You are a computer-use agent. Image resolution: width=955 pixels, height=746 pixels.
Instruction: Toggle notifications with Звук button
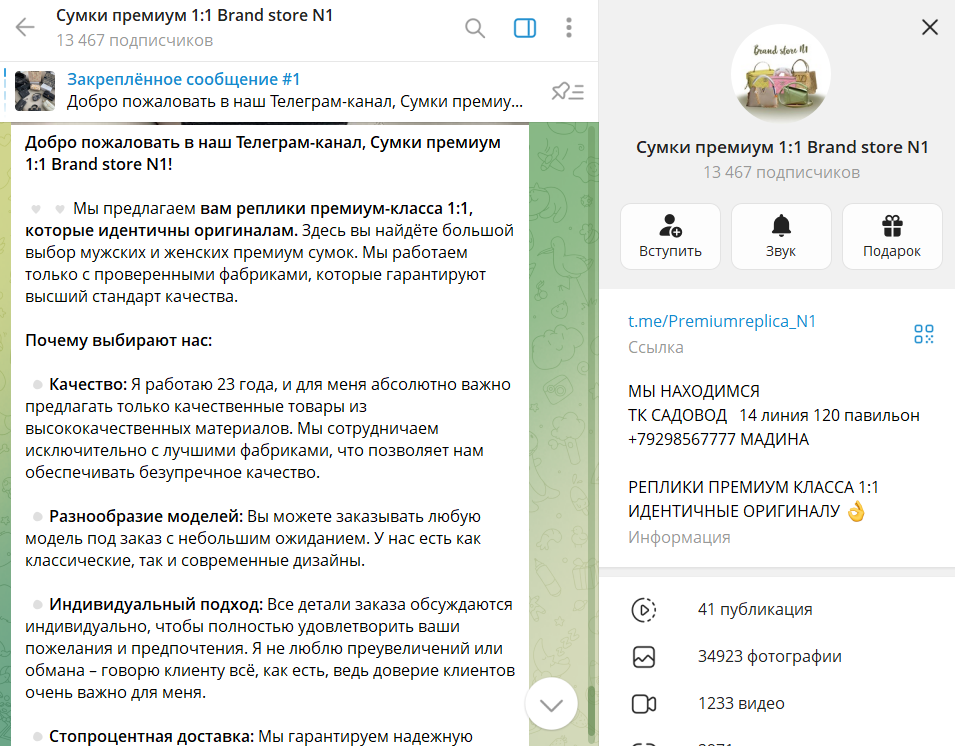(x=781, y=236)
